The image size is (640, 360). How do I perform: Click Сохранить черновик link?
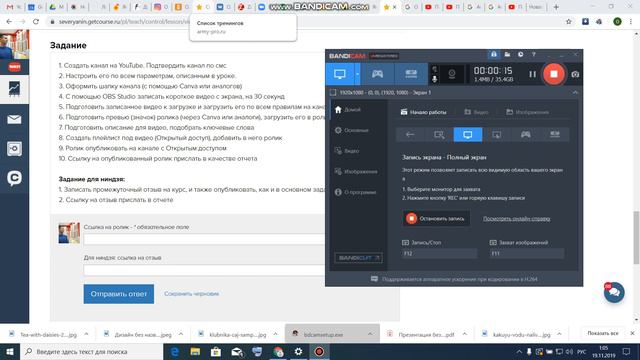191,293
